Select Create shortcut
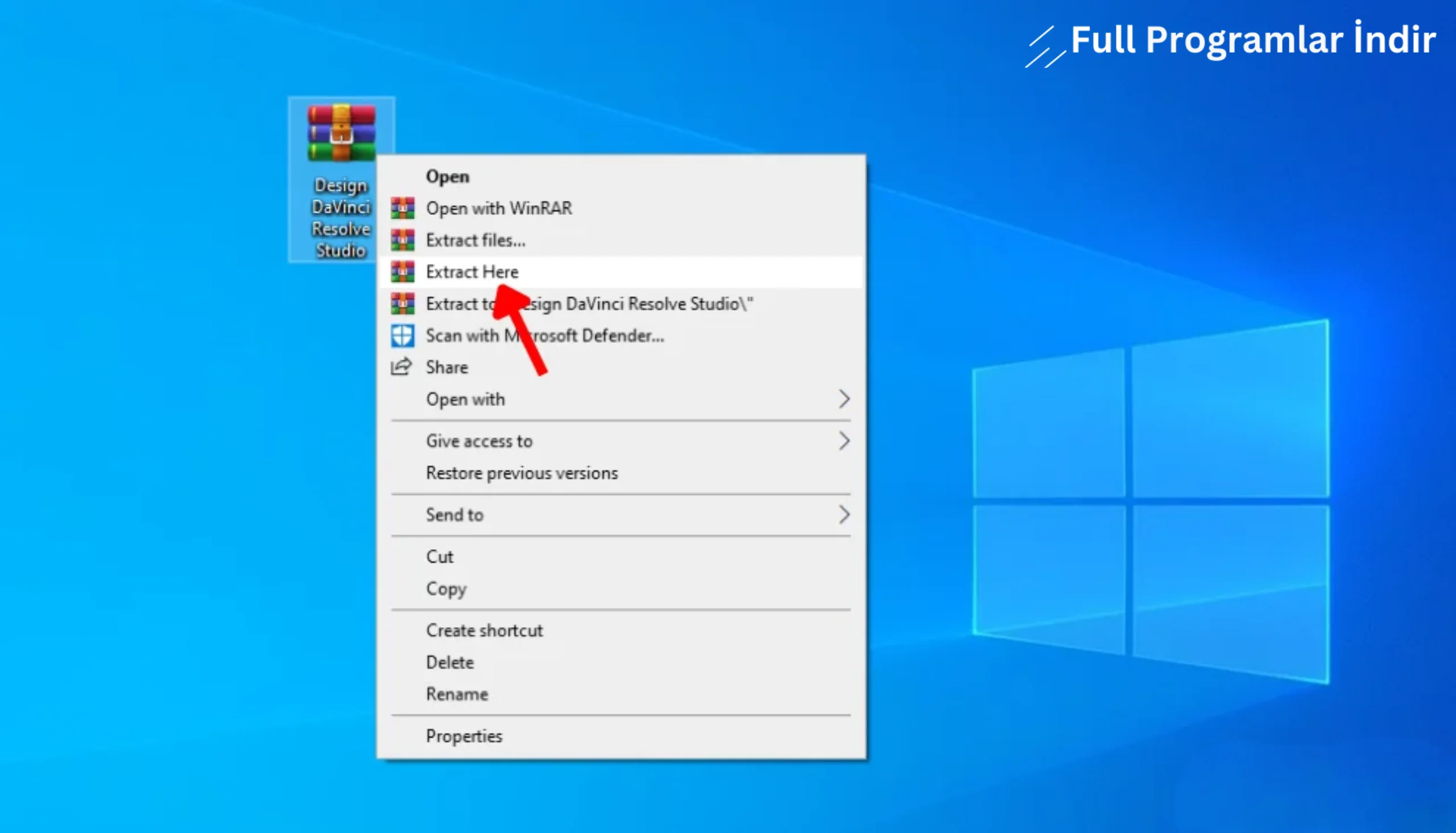Screen dimensions: 1456x833 pyautogui.click(x=621, y=631)
